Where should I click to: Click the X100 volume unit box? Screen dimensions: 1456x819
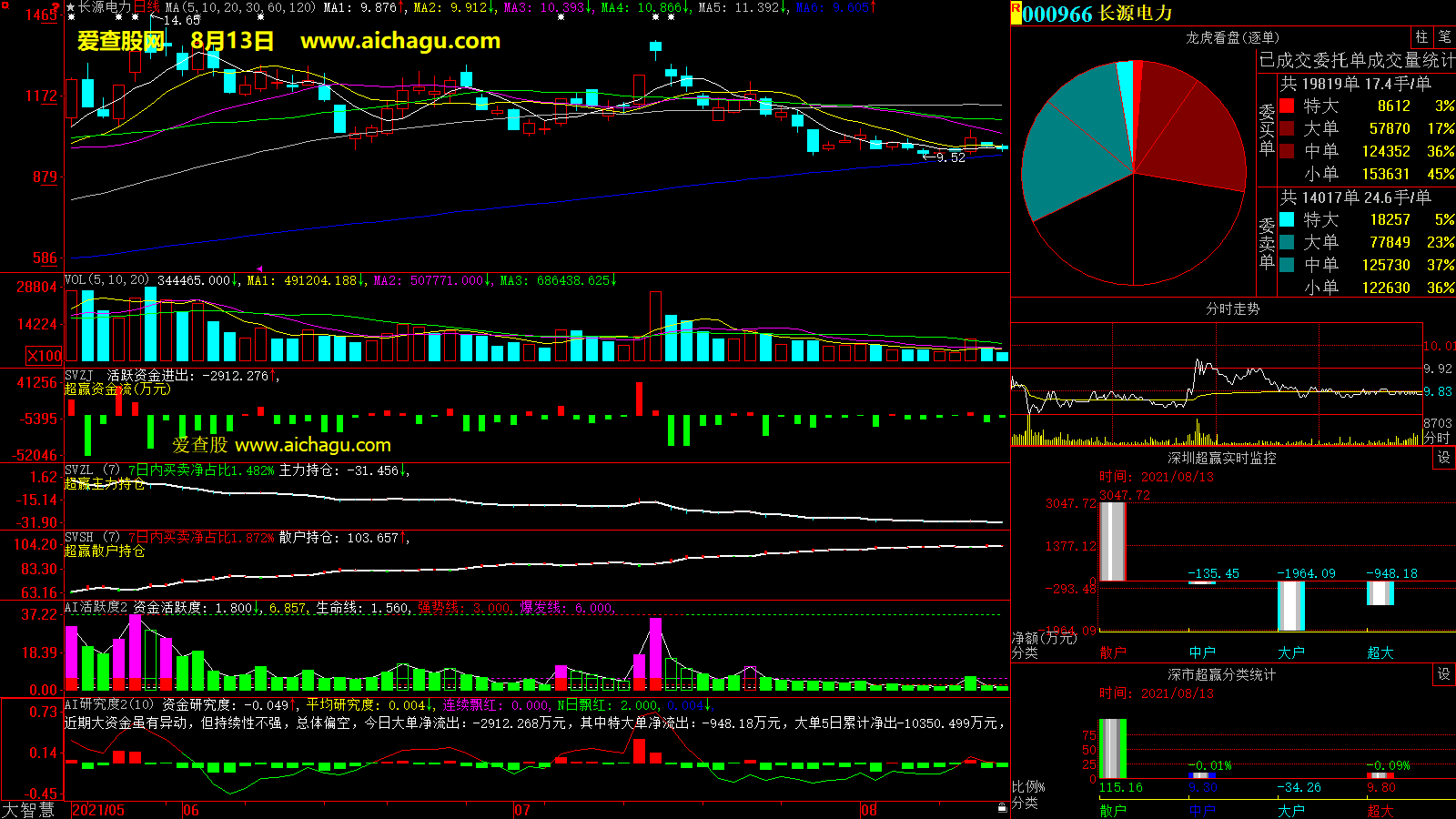(45, 356)
